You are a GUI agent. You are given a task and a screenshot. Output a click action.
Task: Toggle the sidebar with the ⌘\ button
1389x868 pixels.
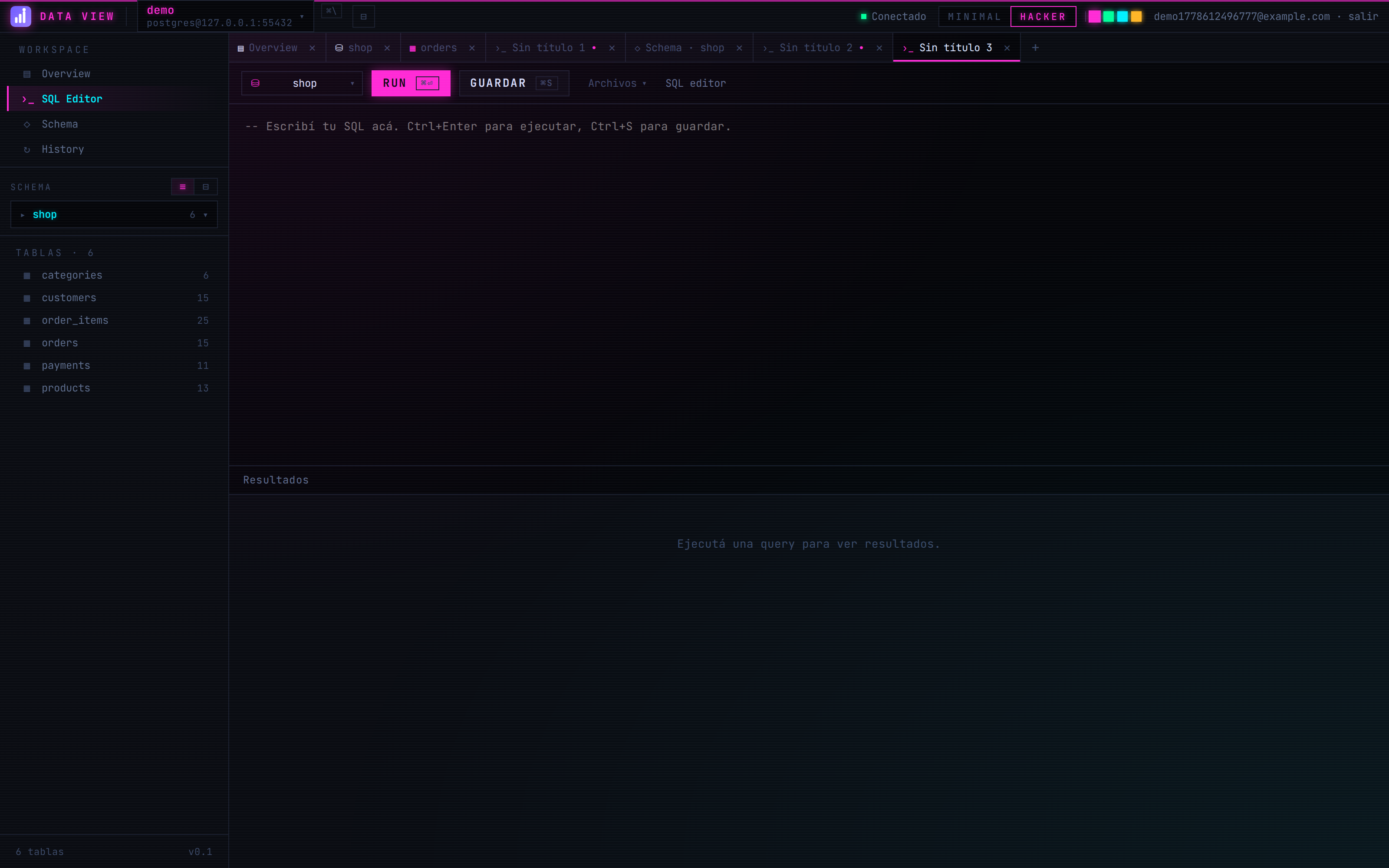pyautogui.click(x=331, y=11)
